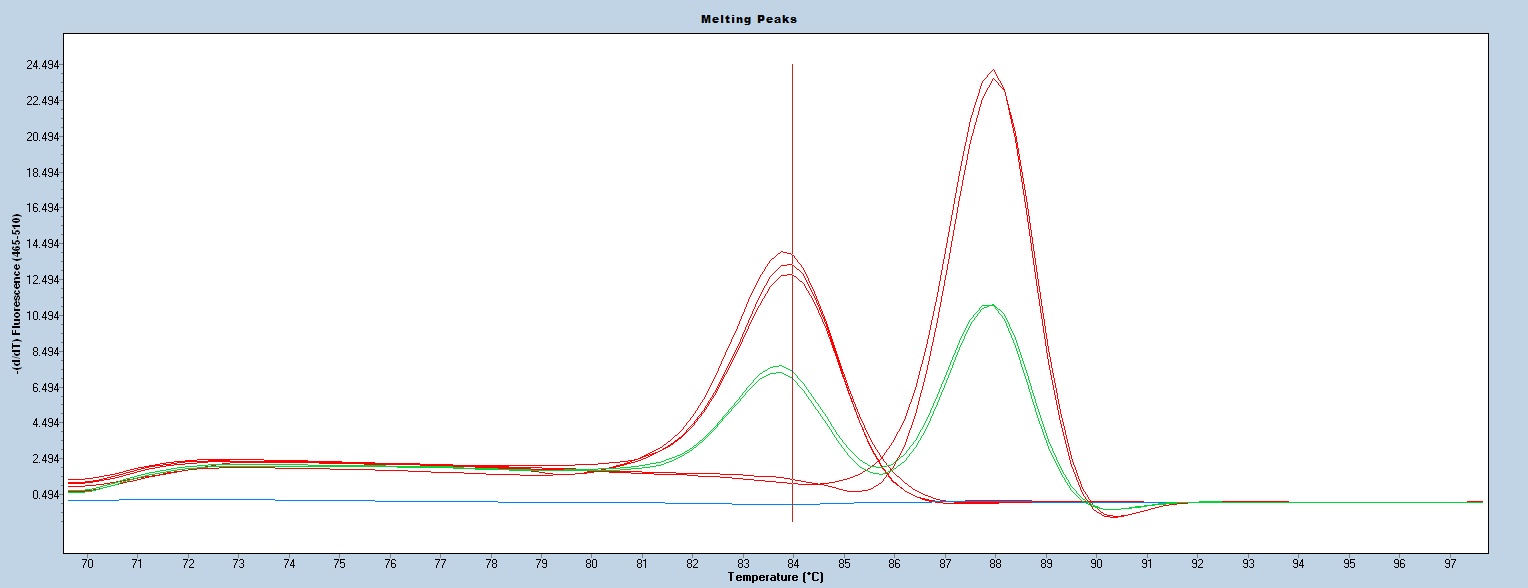Click the highest red peak near 83.8°C
The height and width of the screenshot is (588, 1528).
pos(783,252)
